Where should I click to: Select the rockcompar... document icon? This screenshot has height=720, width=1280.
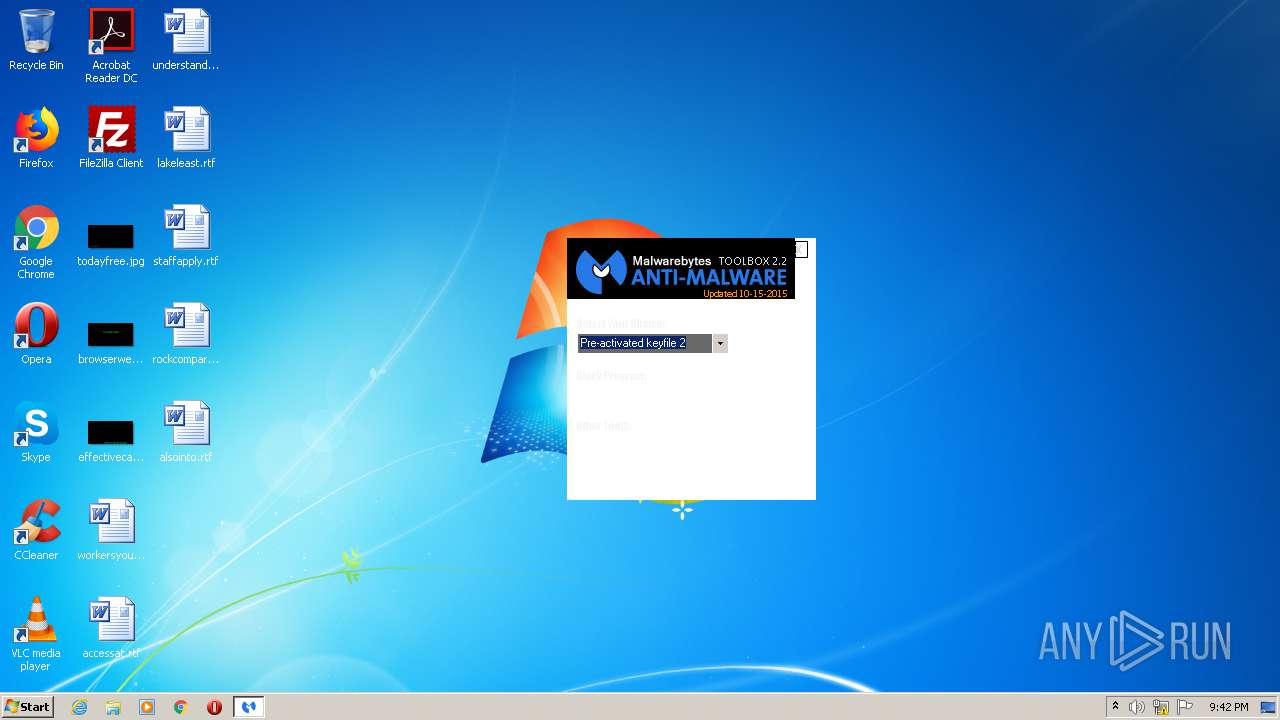pyautogui.click(x=186, y=334)
